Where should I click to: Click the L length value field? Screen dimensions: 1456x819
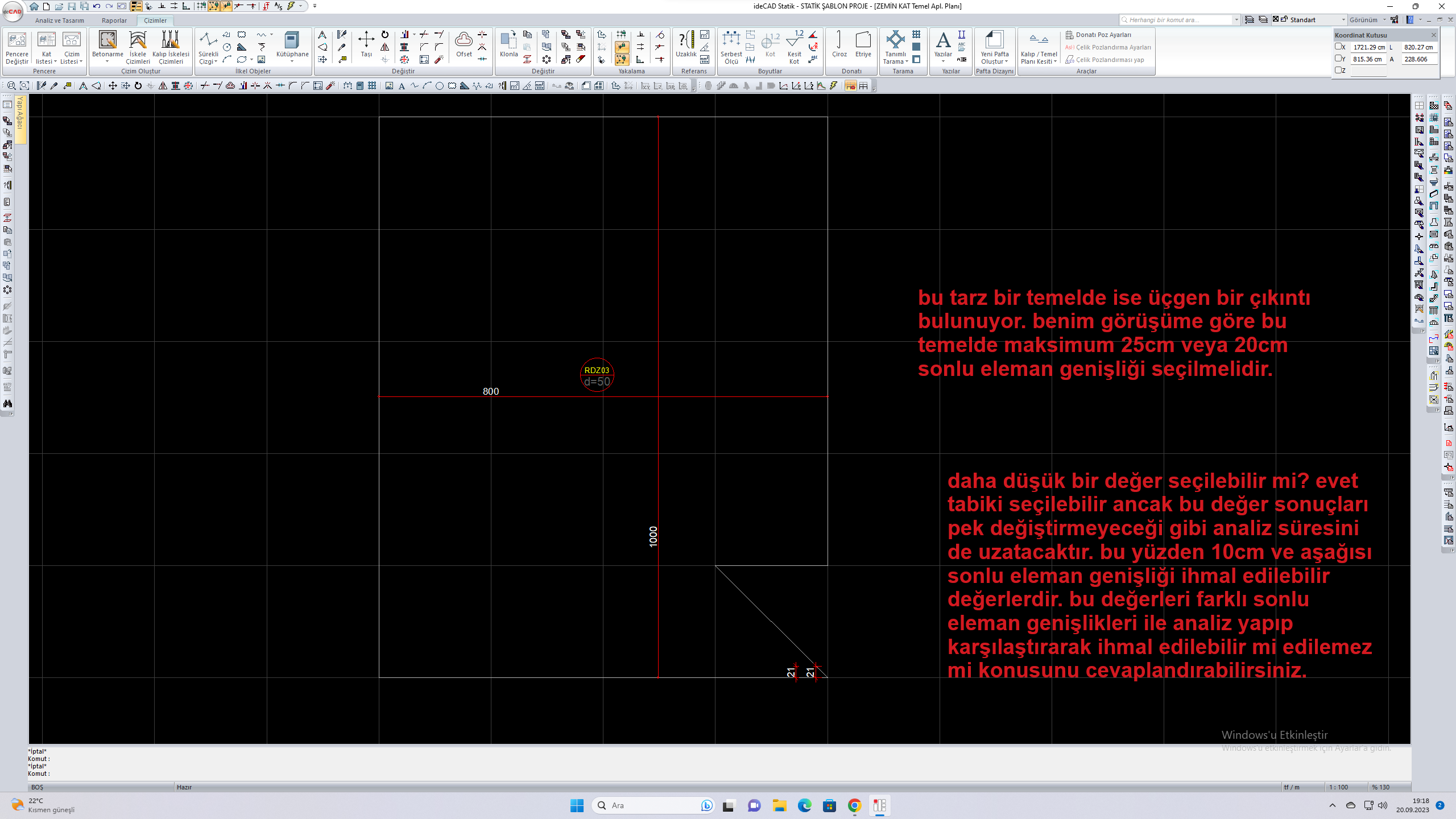(1418, 47)
